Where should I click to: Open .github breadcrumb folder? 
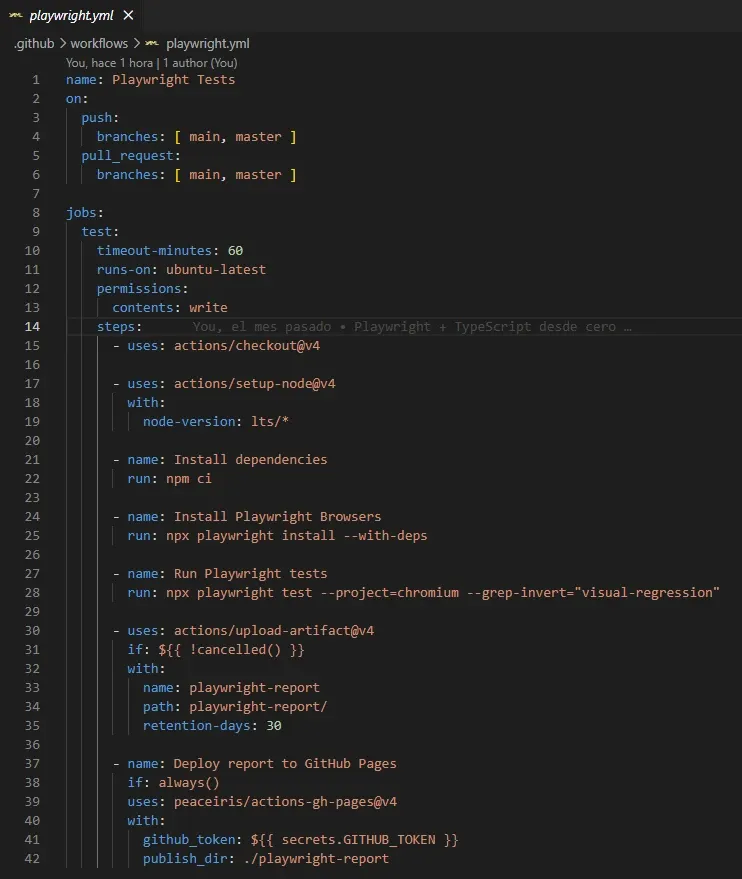pyautogui.click(x=34, y=44)
